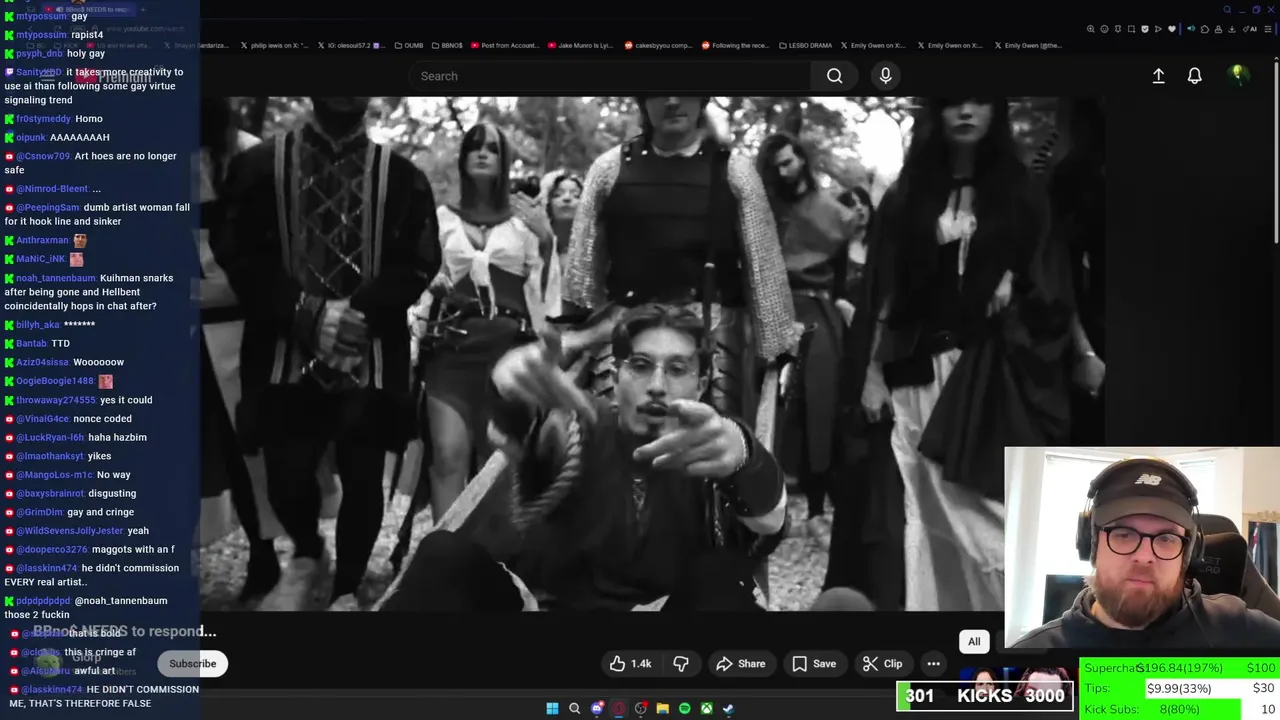1280x720 pixels.
Task: Click chat username '@Csnow709'
Action: pyautogui.click(x=43, y=156)
